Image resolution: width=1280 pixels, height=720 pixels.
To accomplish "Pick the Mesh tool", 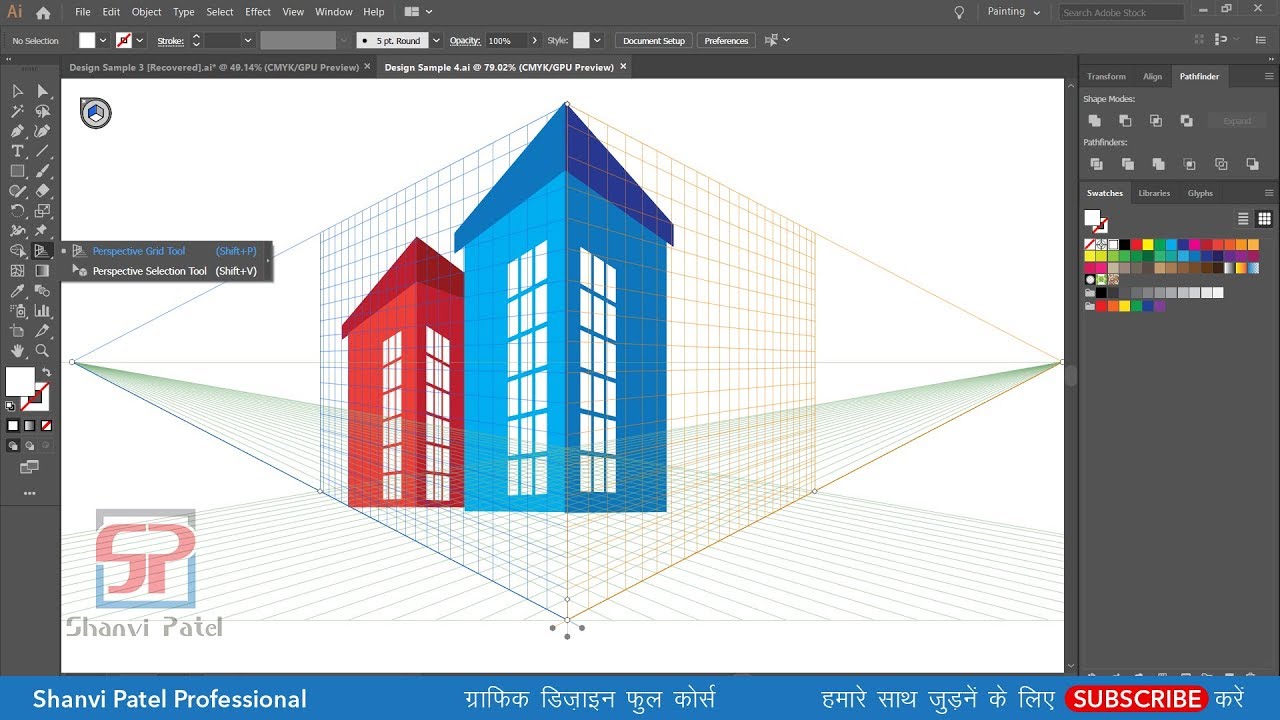I will click(17, 271).
